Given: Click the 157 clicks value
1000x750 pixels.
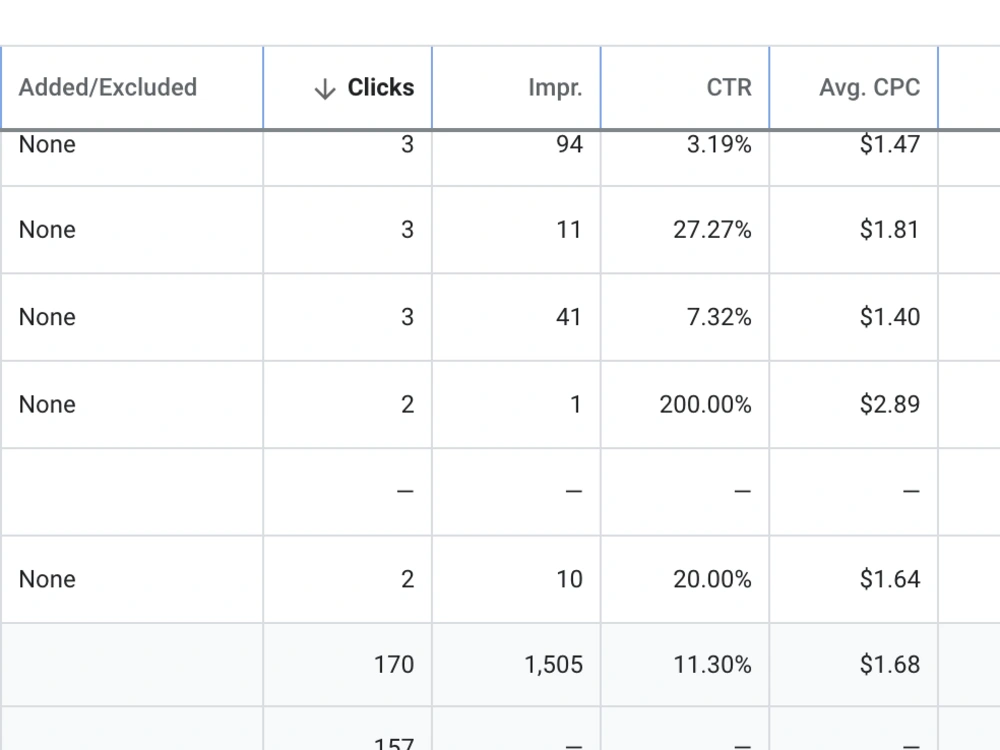Looking at the screenshot, I should pos(394,744).
